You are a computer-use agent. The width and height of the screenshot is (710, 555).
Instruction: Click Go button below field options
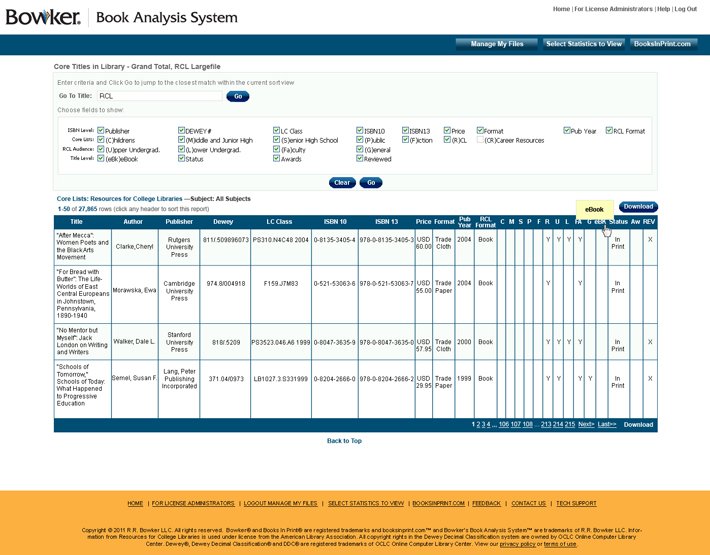tap(371, 182)
